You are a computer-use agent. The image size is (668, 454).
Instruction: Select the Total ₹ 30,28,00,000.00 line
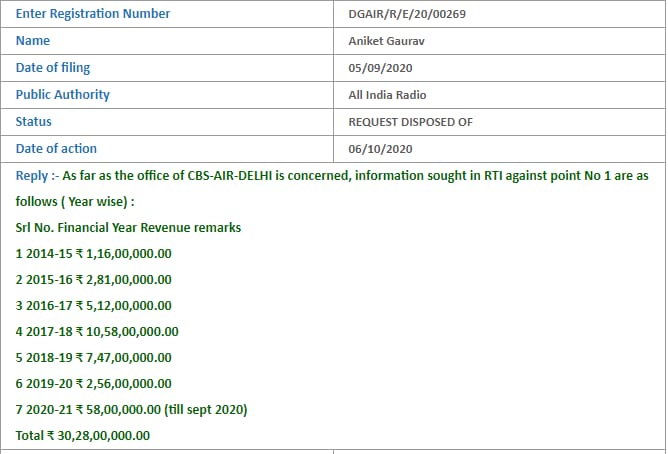click(83, 435)
